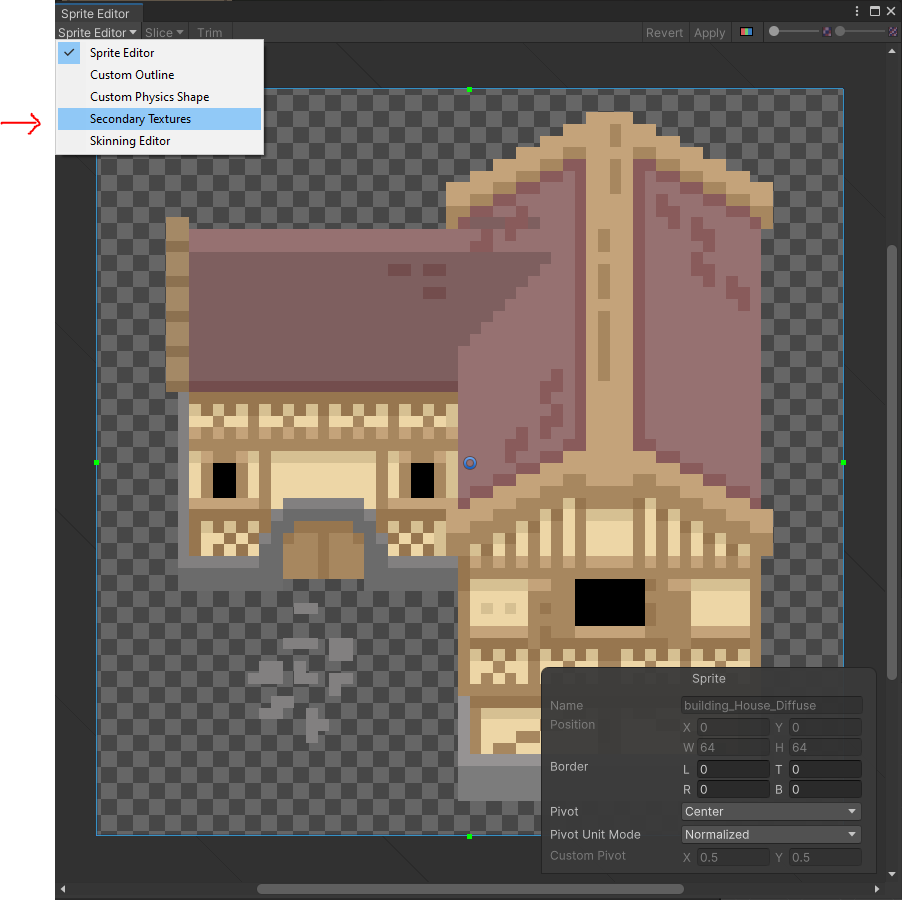This screenshot has width=902, height=900.
Task: Expand the Pivot dropdown set to Center
Action: click(771, 812)
